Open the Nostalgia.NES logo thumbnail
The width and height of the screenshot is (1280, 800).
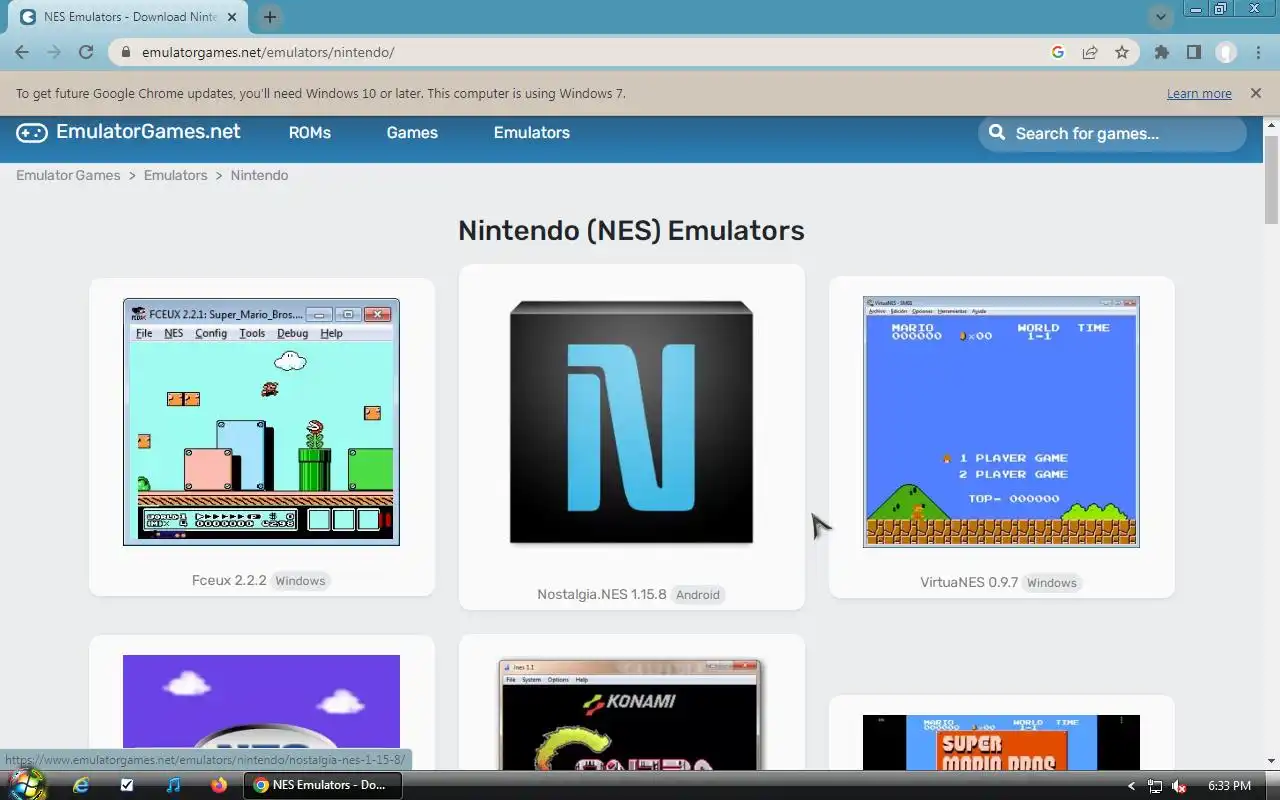[x=631, y=422]
